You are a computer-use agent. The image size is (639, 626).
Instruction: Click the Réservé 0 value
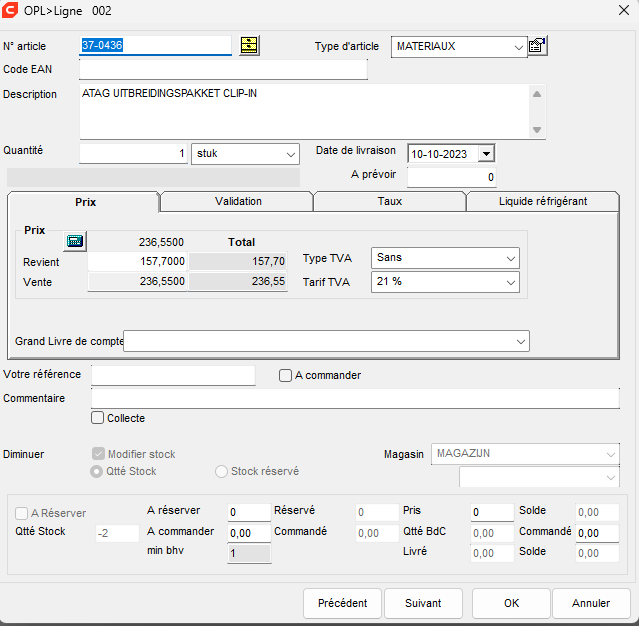coord(377,512)
